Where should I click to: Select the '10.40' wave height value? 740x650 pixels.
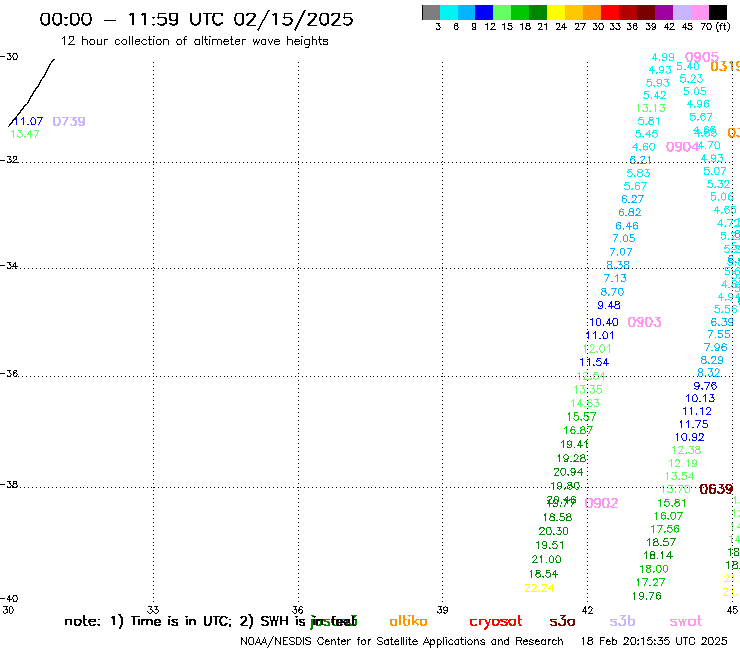pyautogui.click(x=604, y=322)
